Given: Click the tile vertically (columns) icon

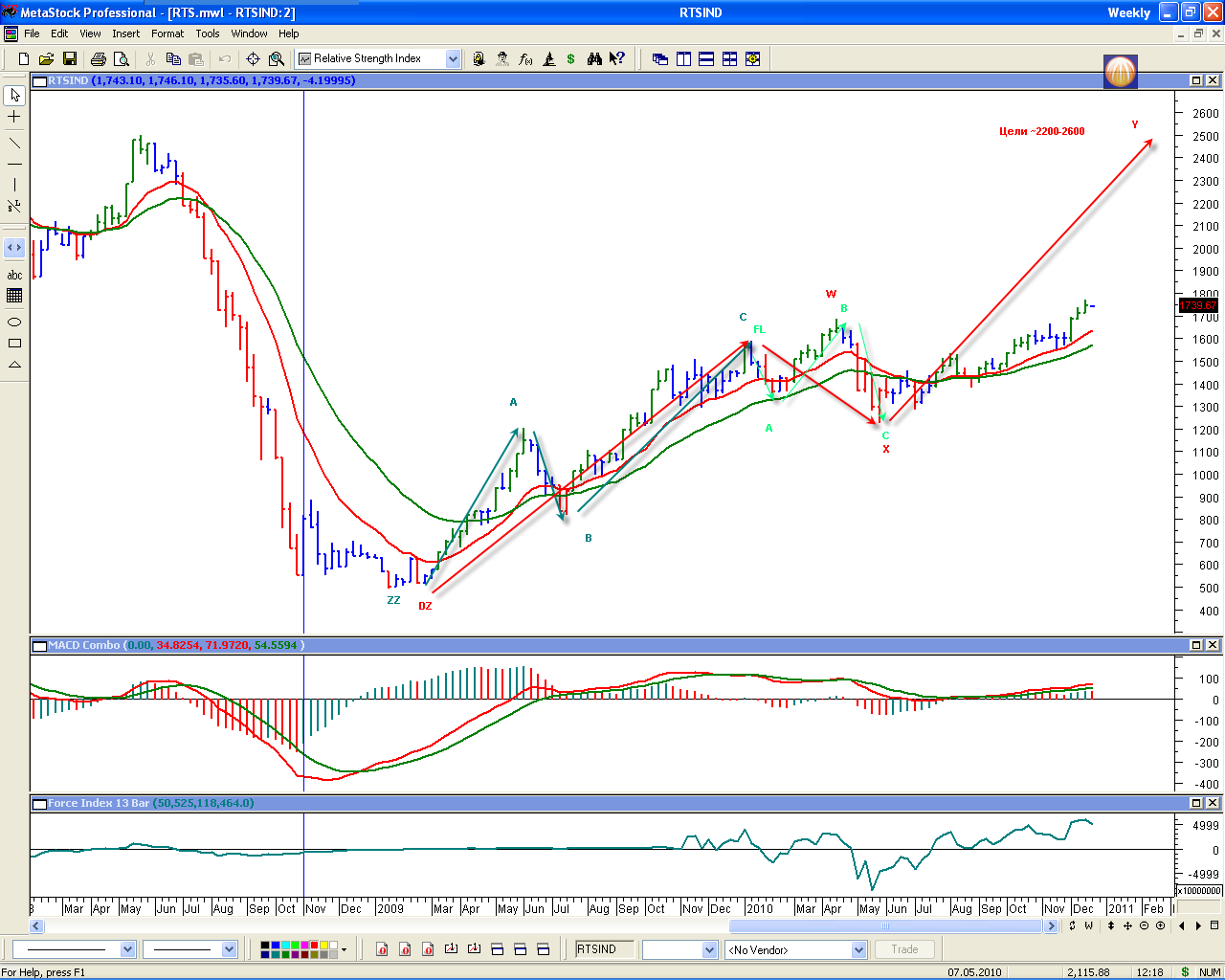Looking at the screenshot, I should 683,59.
